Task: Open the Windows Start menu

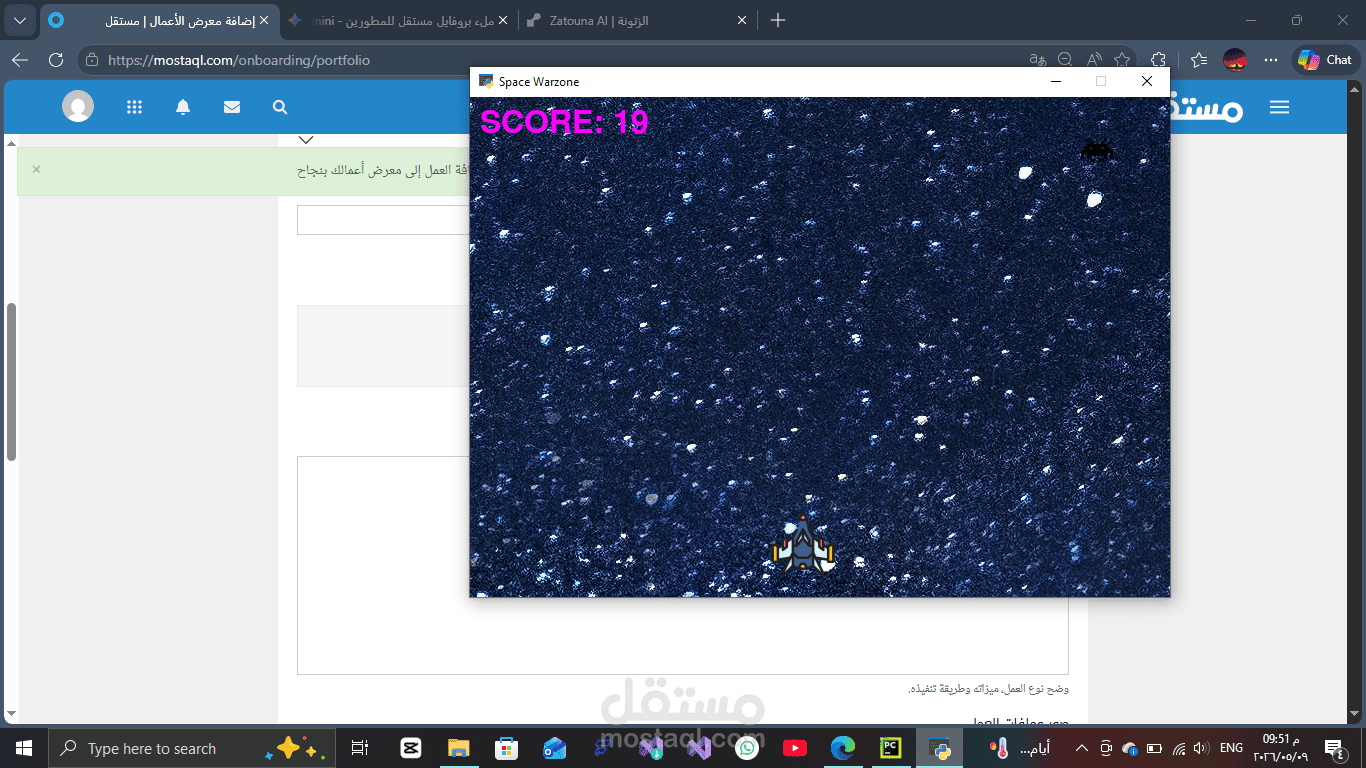Action: [x=23, y=748]
